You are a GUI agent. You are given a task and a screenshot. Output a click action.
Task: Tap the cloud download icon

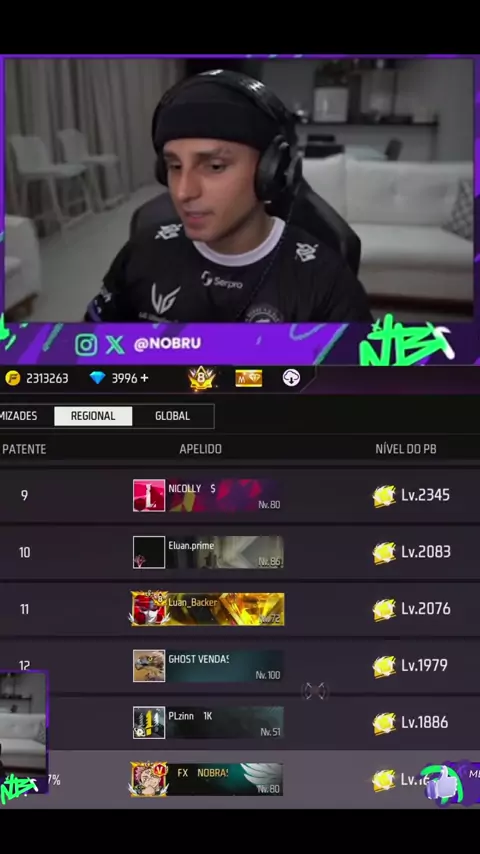[291, 378]
